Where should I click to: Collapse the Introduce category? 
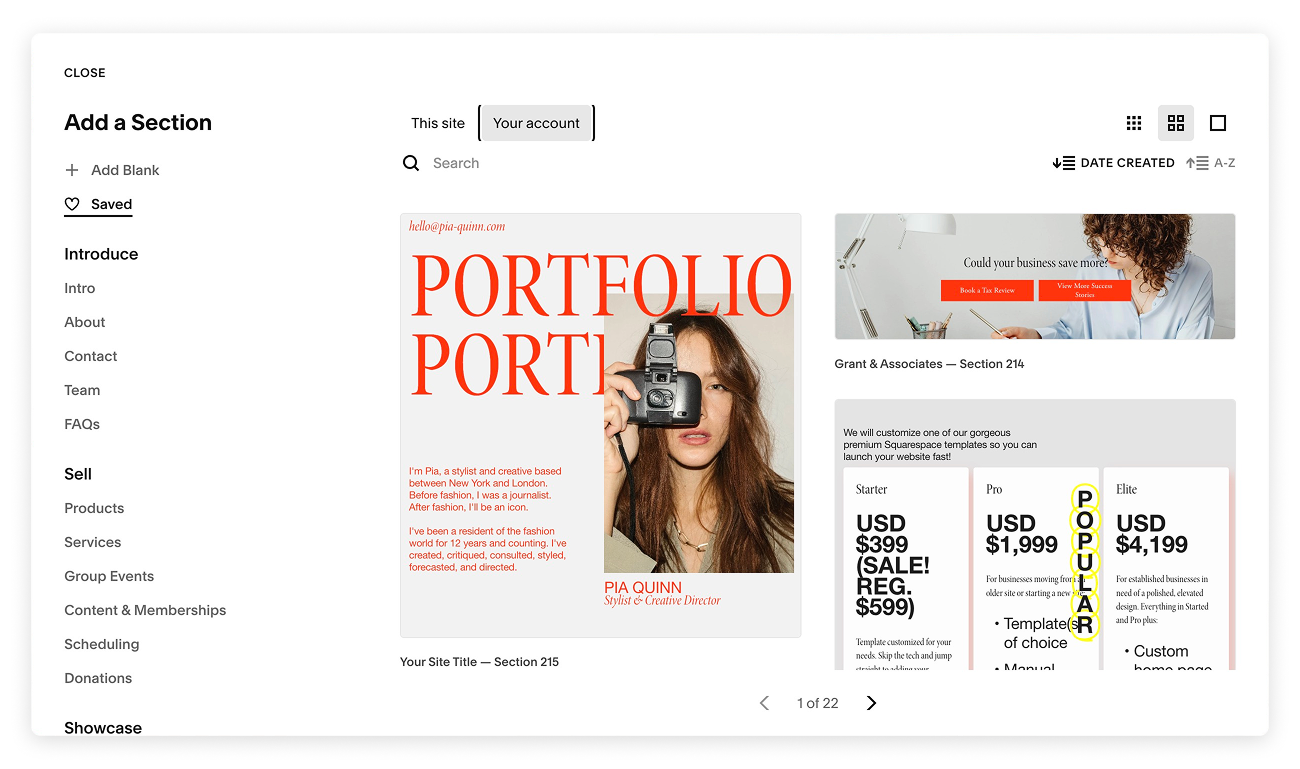pos(101,254)
